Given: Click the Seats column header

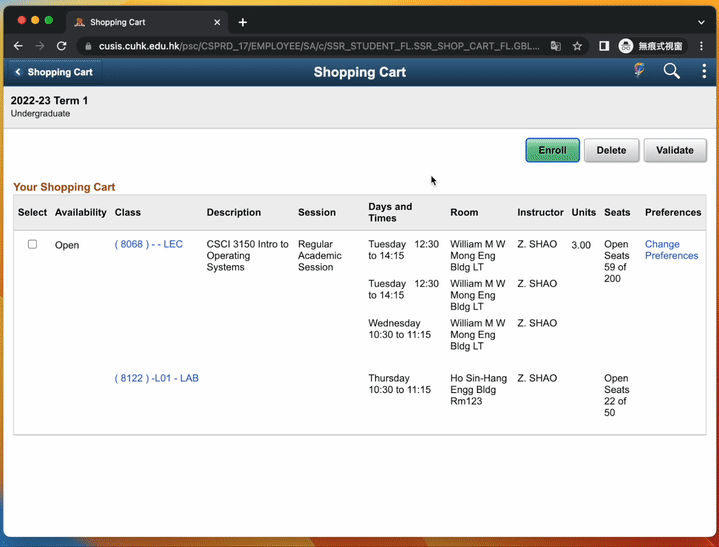Looking at the screenshot, I should (x=617, y=212).
